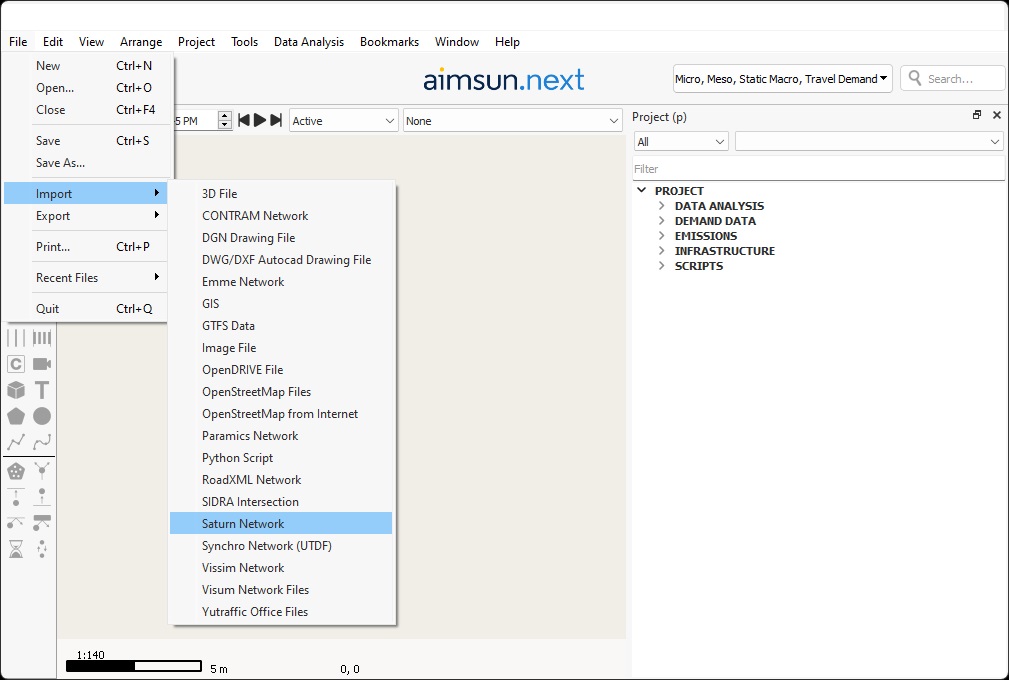Open the All filter dropdown in Project

pos(681,142)
